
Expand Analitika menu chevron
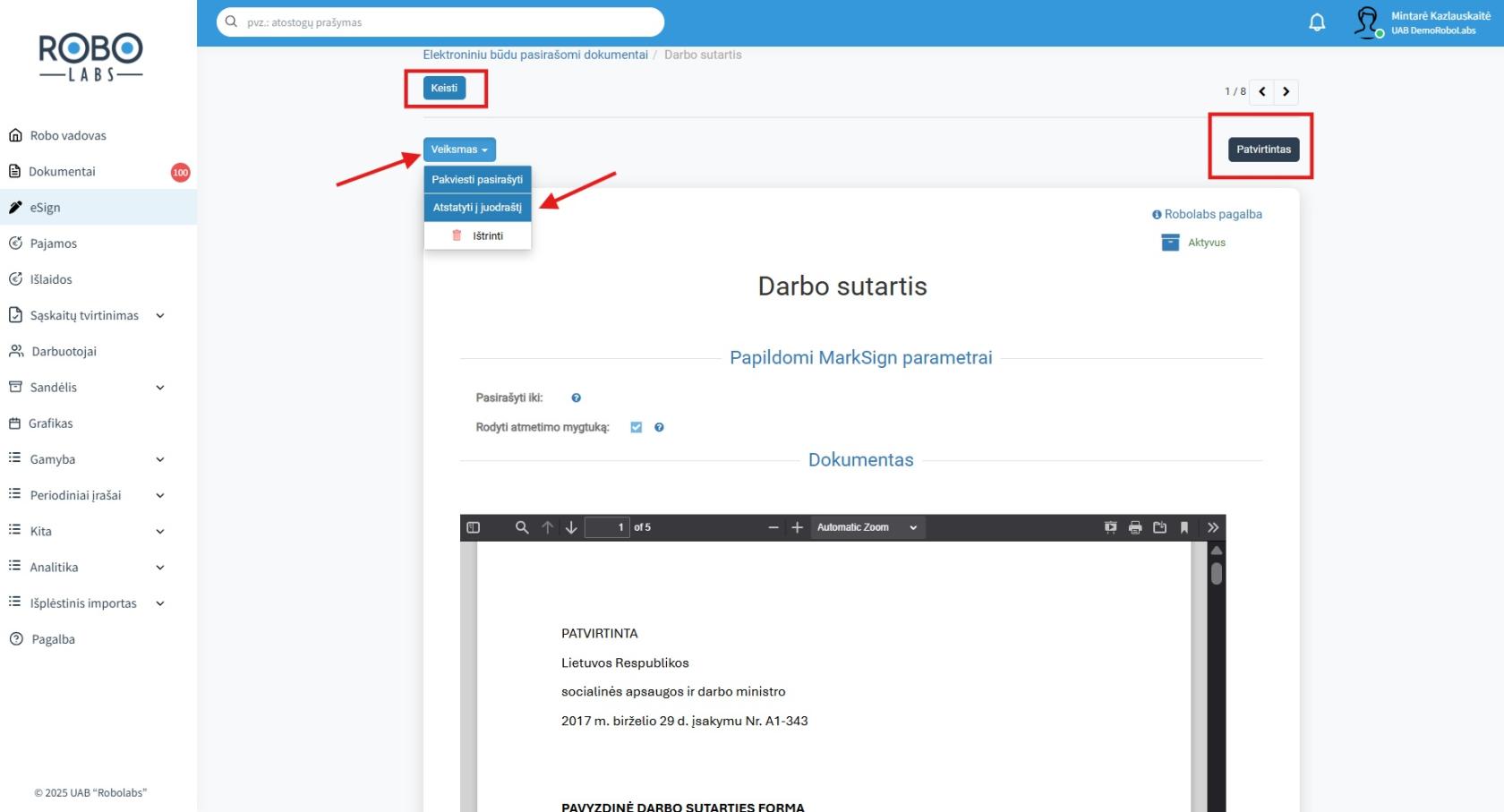click(x=160, y=567)
